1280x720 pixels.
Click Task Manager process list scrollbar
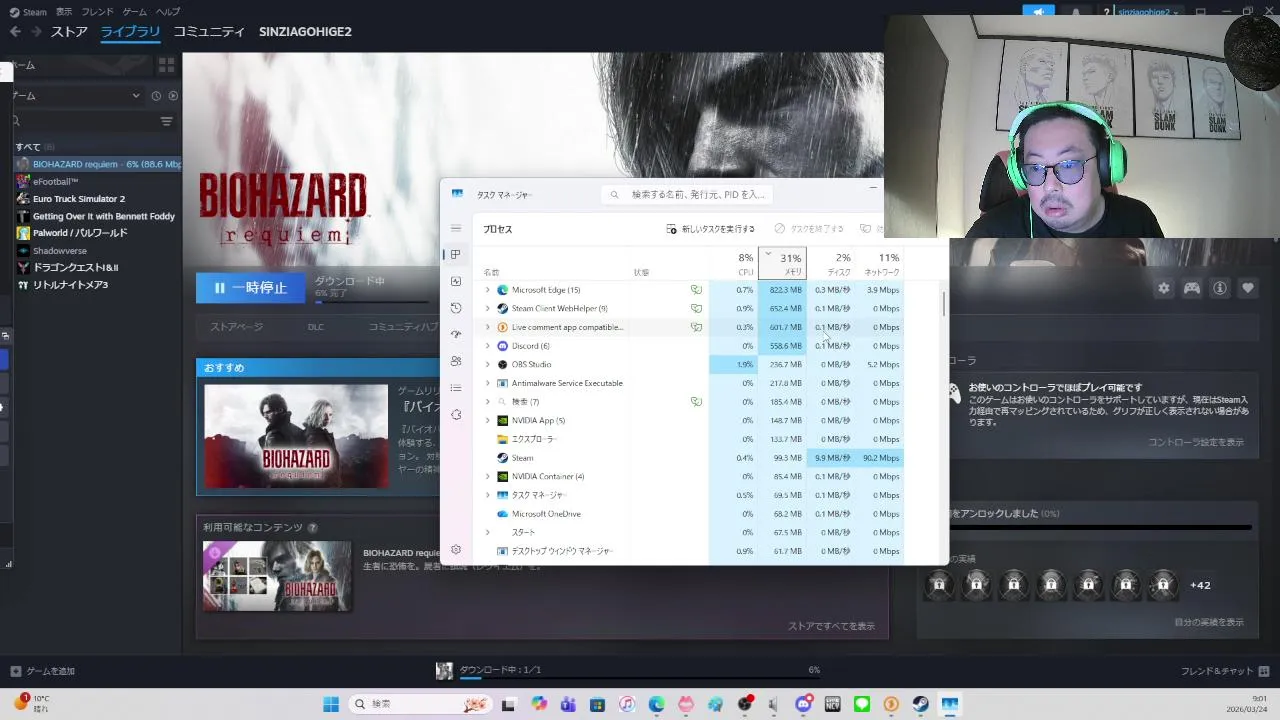(944, 305)
